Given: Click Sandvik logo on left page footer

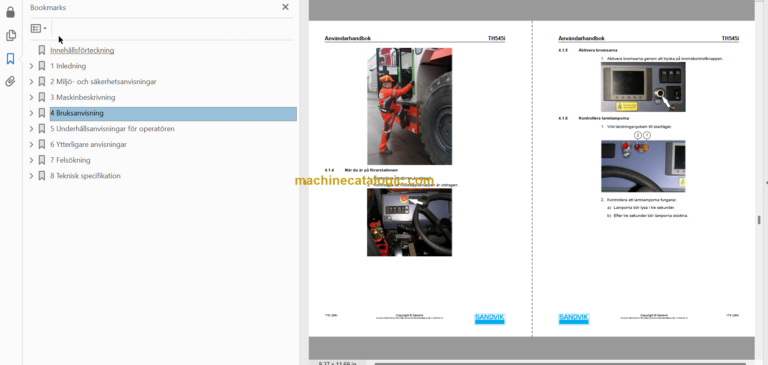Looking at the screenshot, I should click(489, 318).
